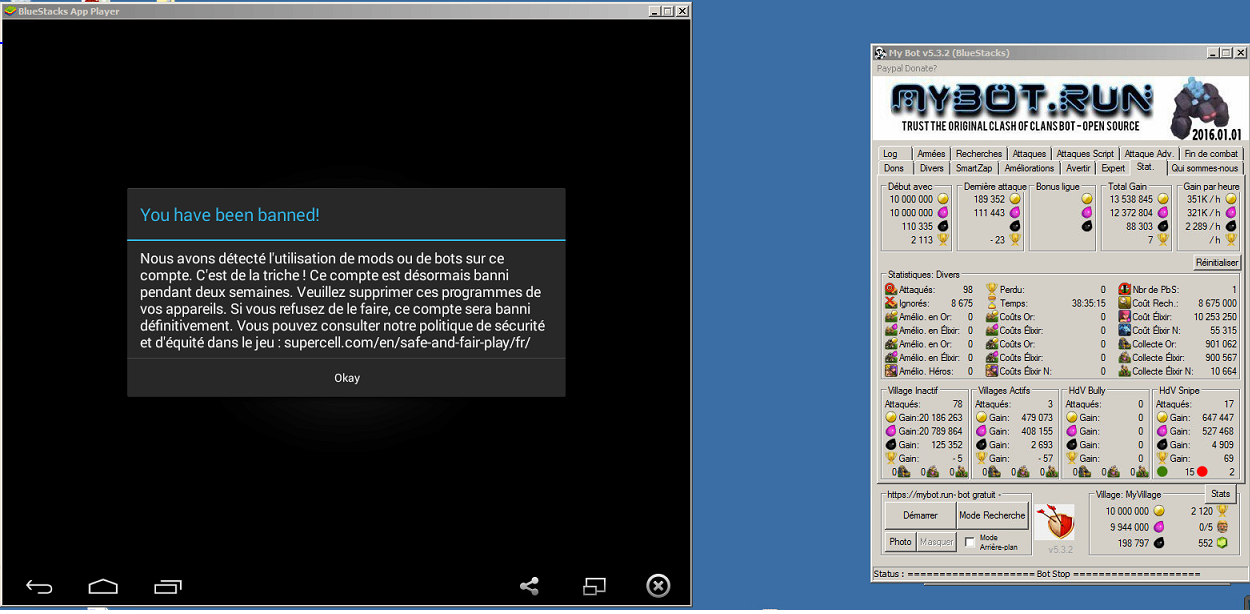Click the pink elixir drop next to 9 944 000
The width and height of the screenshot is (1250, 614).
pyautogui.click(x=1159, y=527)
